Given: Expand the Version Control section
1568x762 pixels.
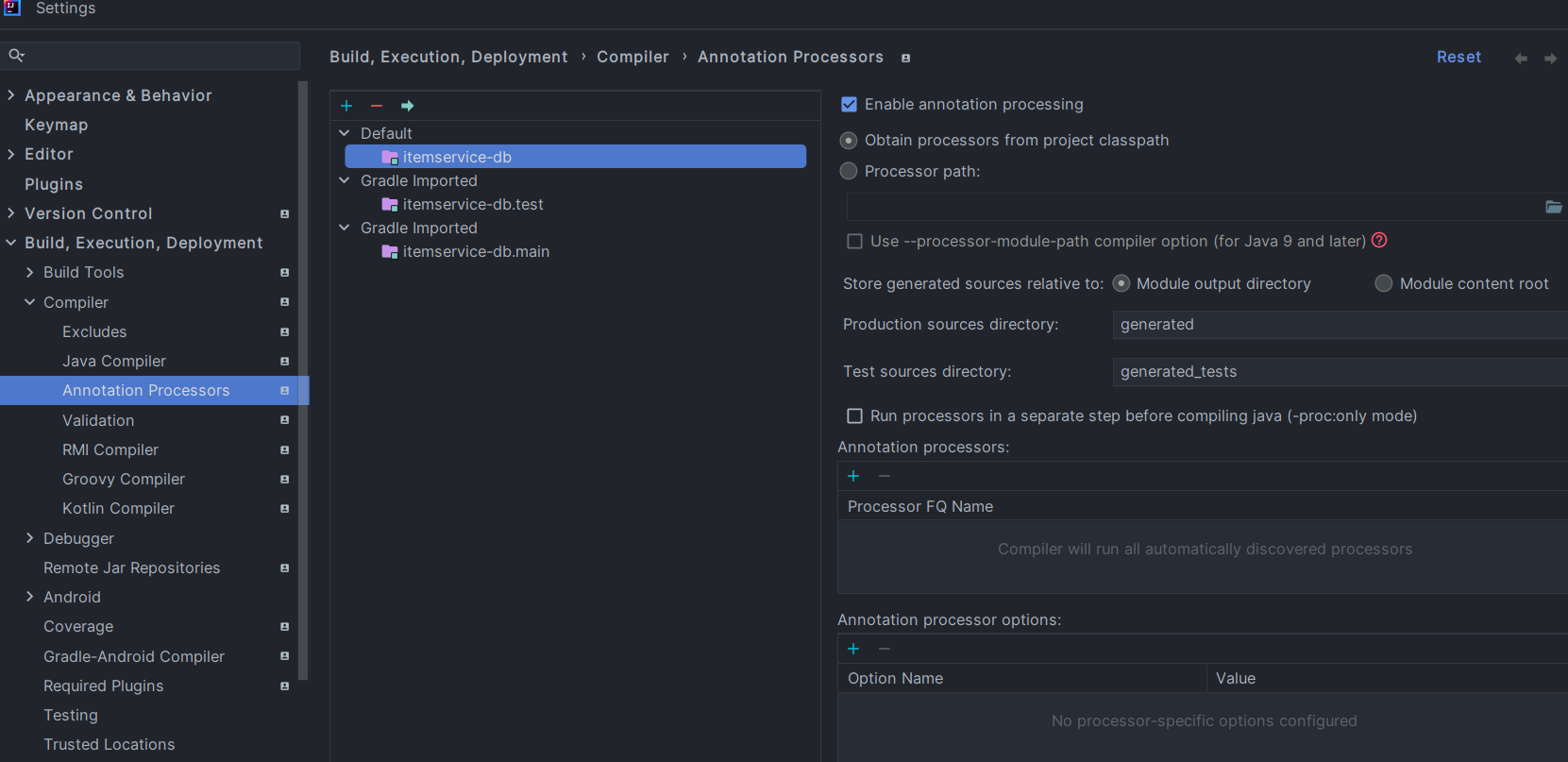Looking at the screenshot, I should click(11, 213).
